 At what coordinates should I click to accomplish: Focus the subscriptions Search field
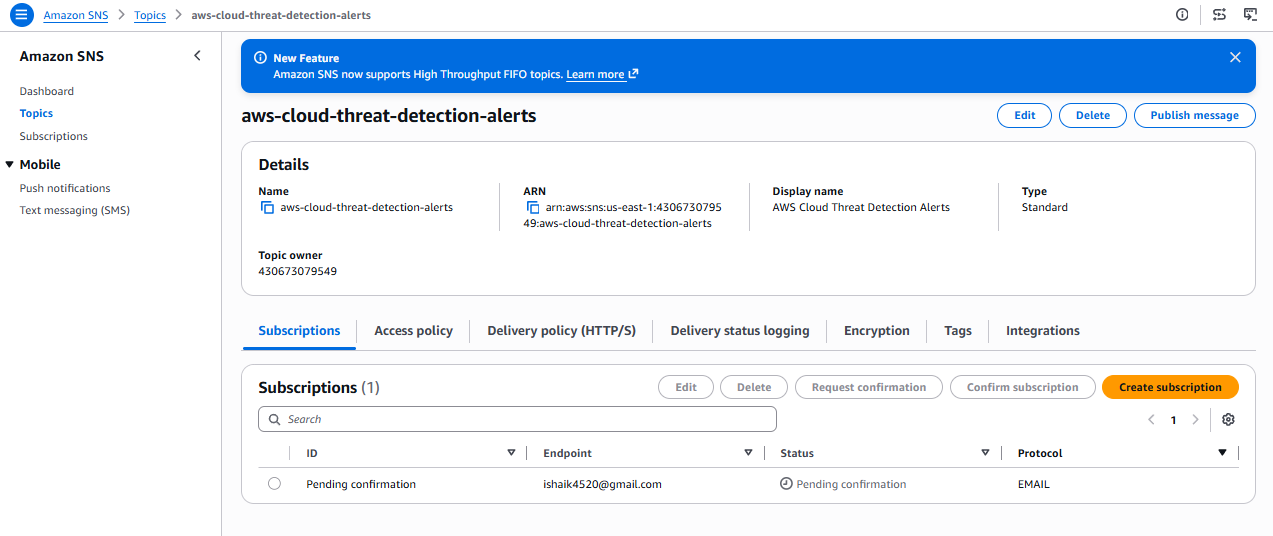[x=517, y=419]
